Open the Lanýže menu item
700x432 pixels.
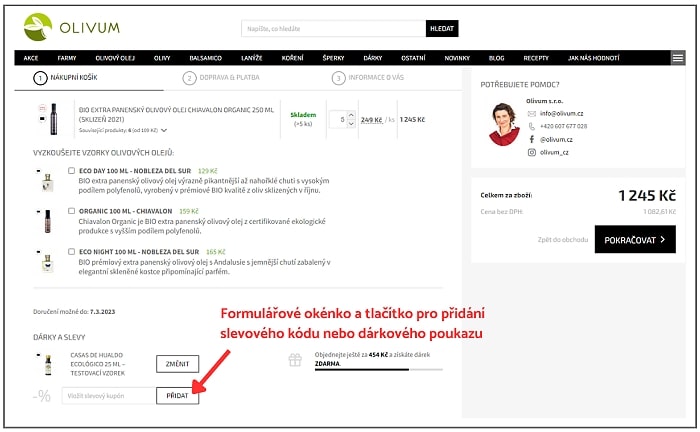[252, 58]
